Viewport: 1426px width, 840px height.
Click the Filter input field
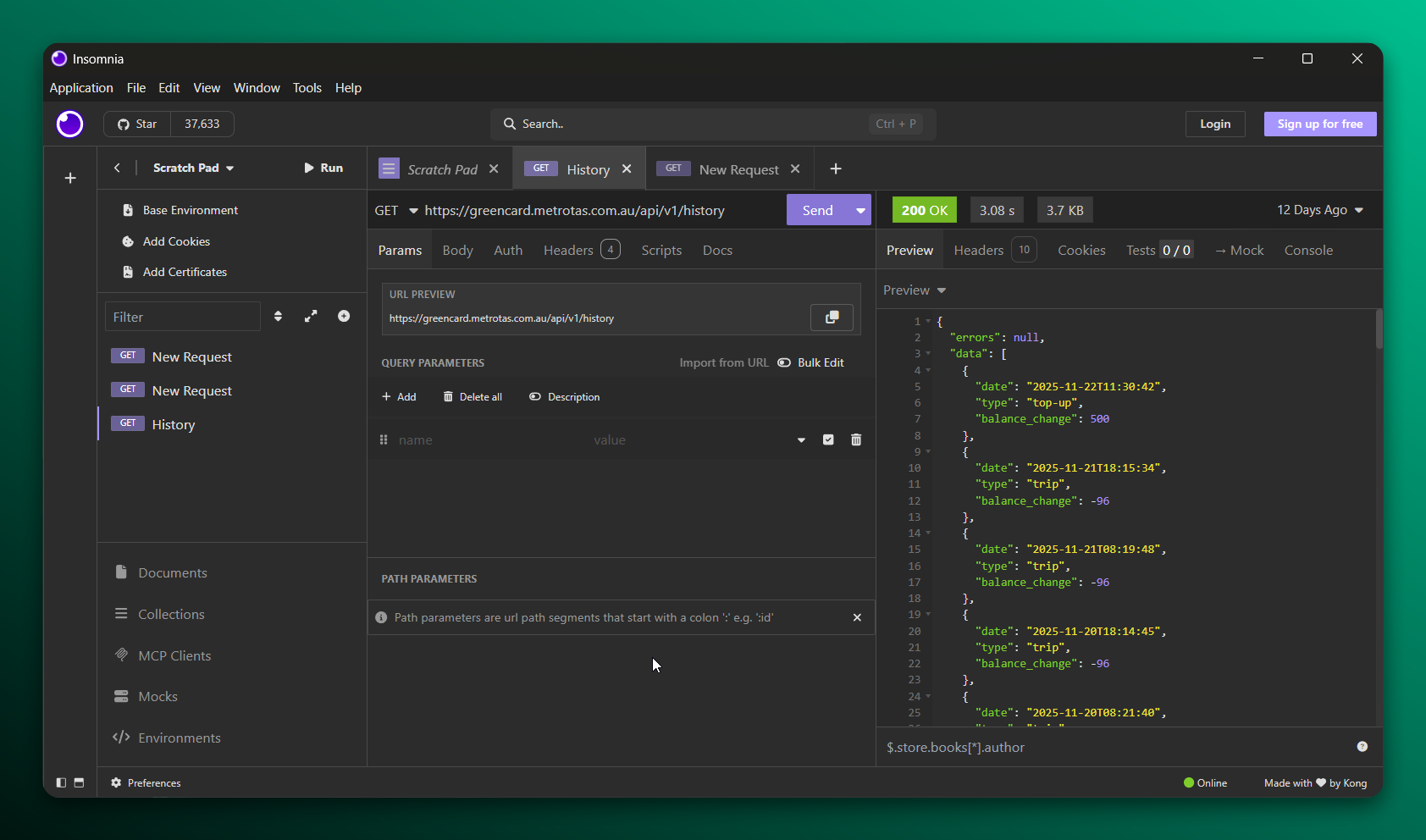(183, 317)
